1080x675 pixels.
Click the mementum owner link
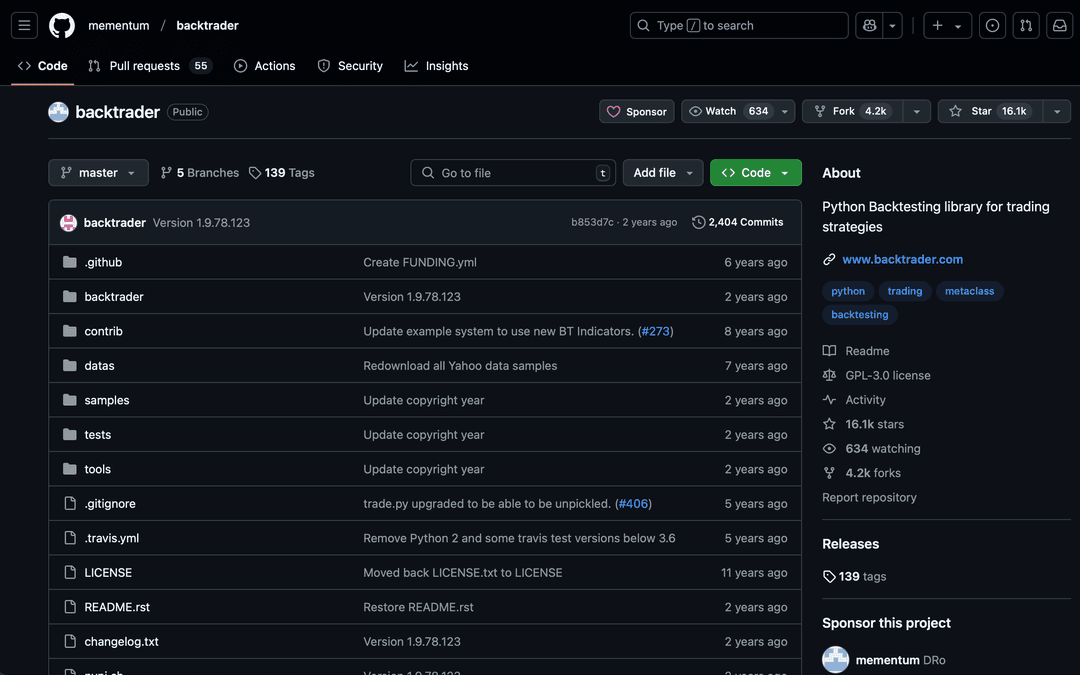click(118, 25)
